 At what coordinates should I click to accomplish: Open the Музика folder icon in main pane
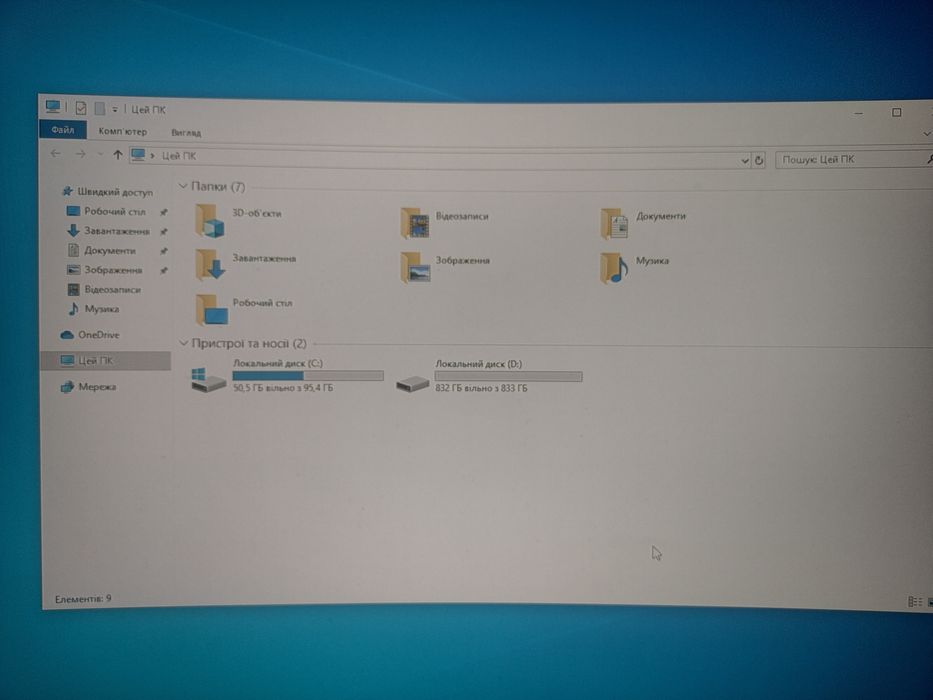click(614, 267)
